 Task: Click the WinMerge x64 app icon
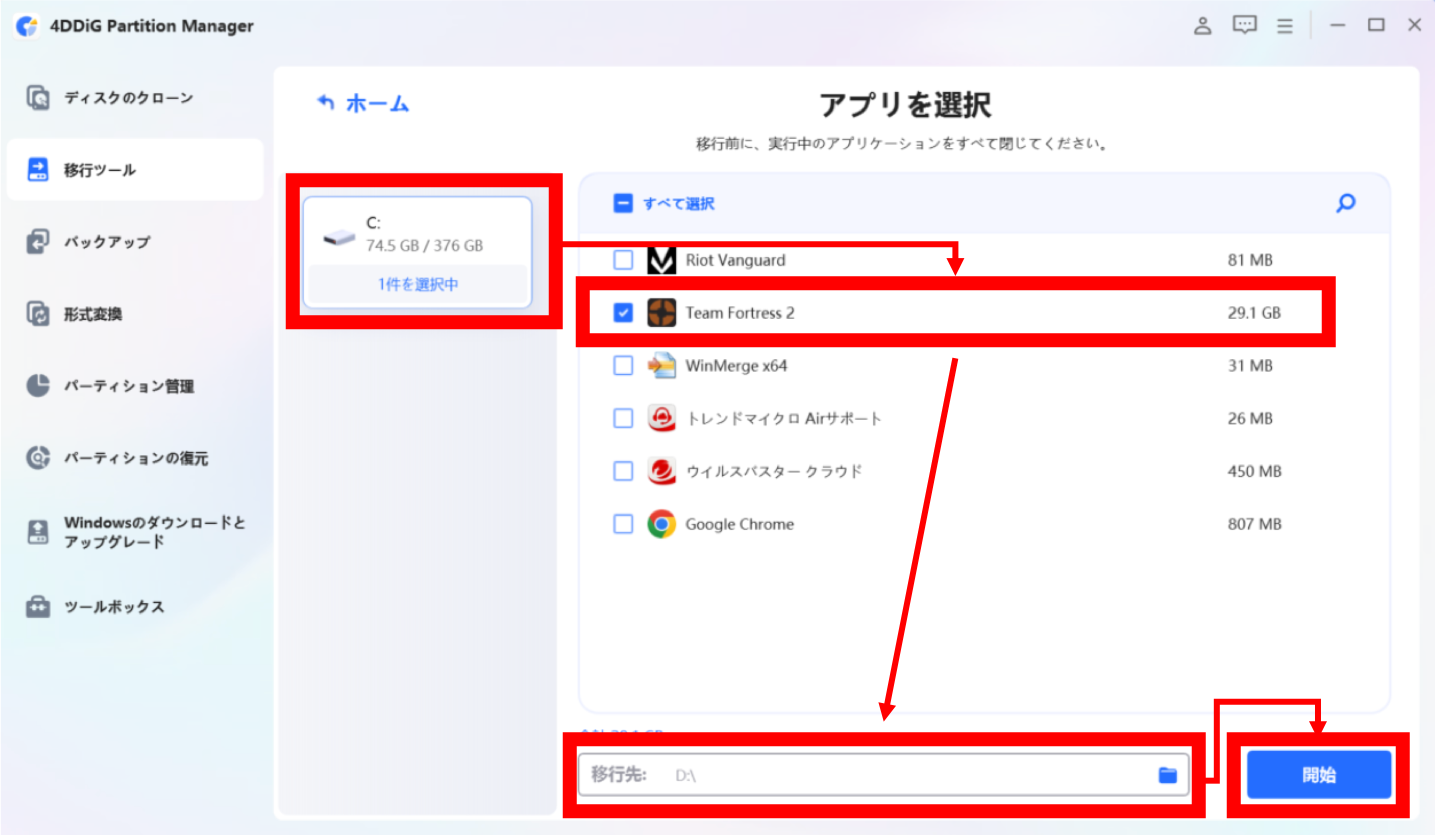pyautogui.click(x=661, y=366)
